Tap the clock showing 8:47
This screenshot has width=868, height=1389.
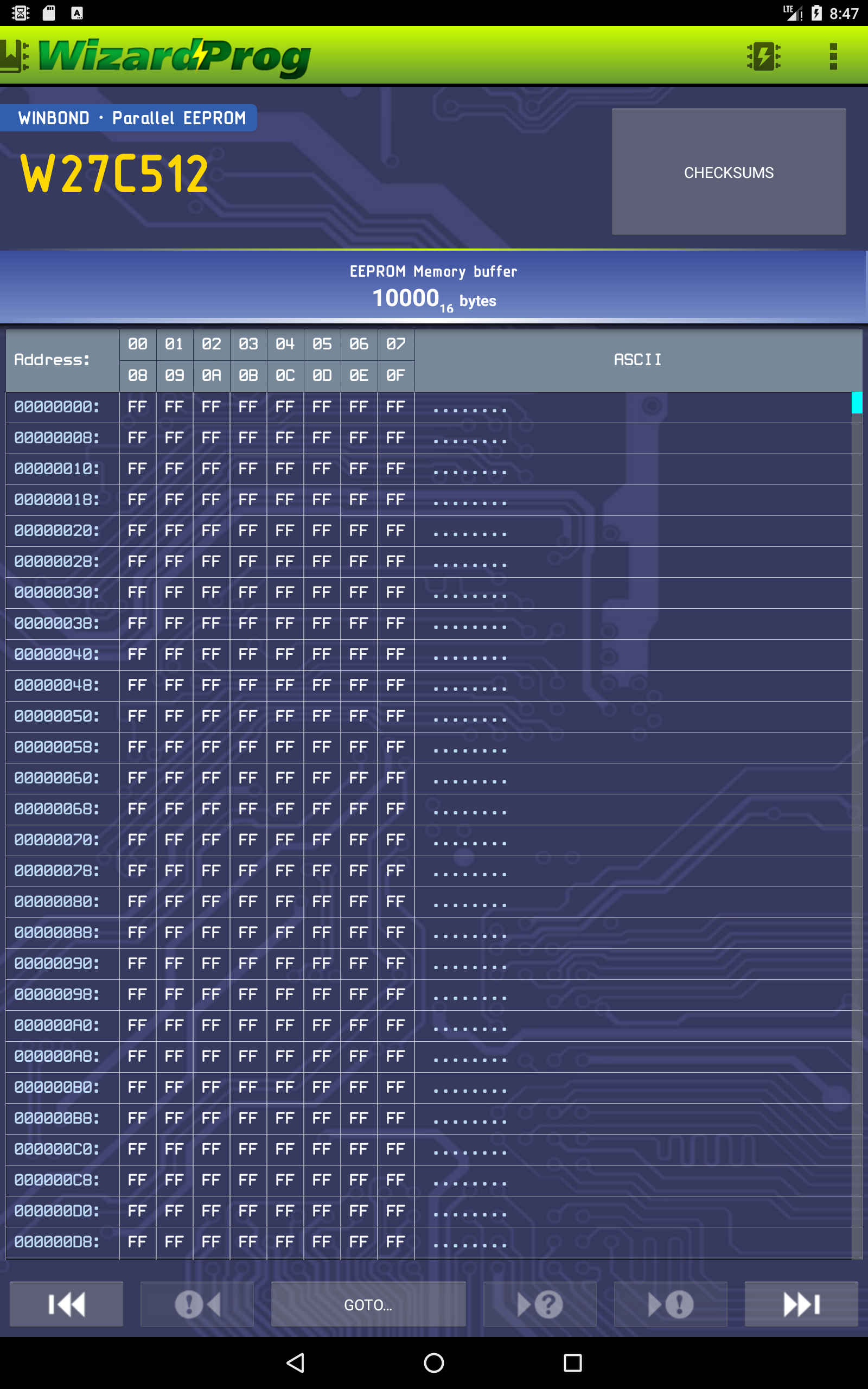844,13
